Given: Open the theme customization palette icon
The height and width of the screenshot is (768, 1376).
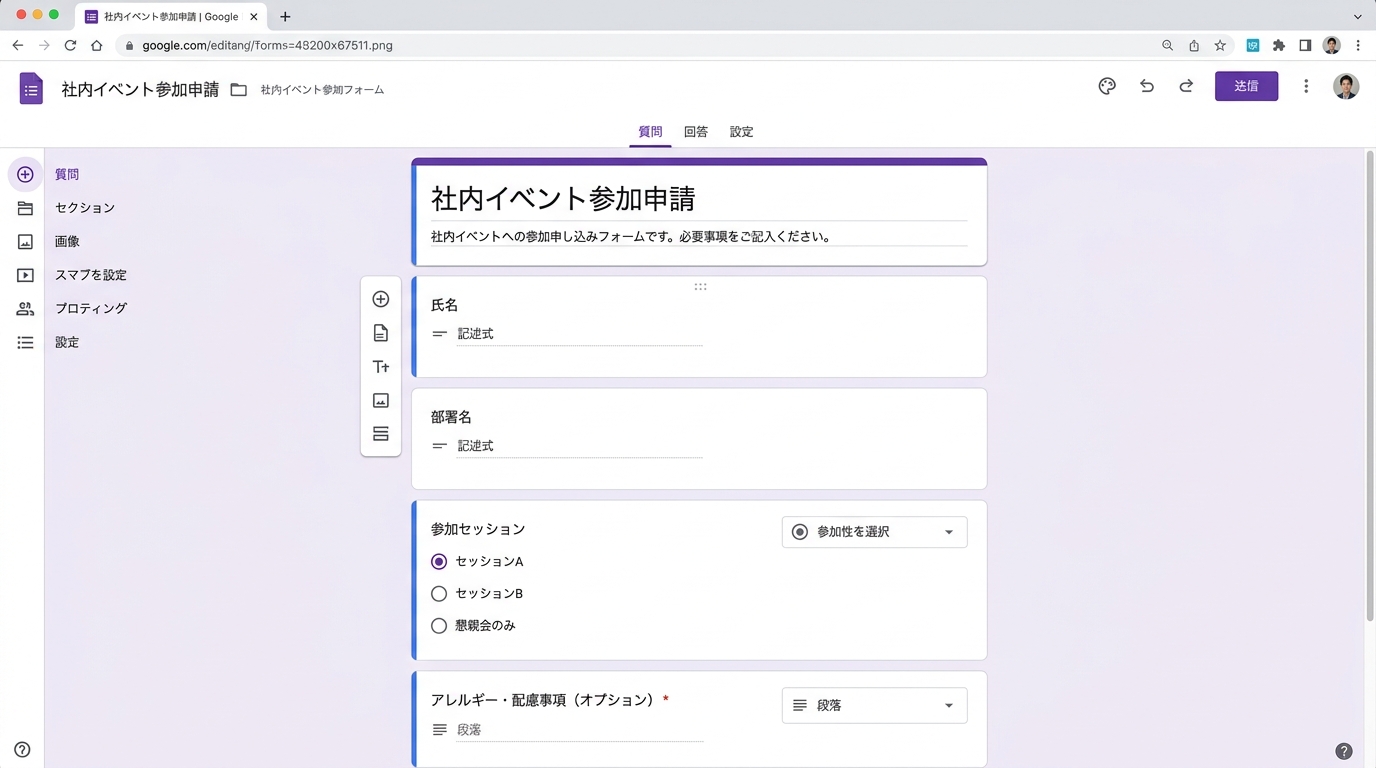Looking at the screenshot, I should point(1107,86).
